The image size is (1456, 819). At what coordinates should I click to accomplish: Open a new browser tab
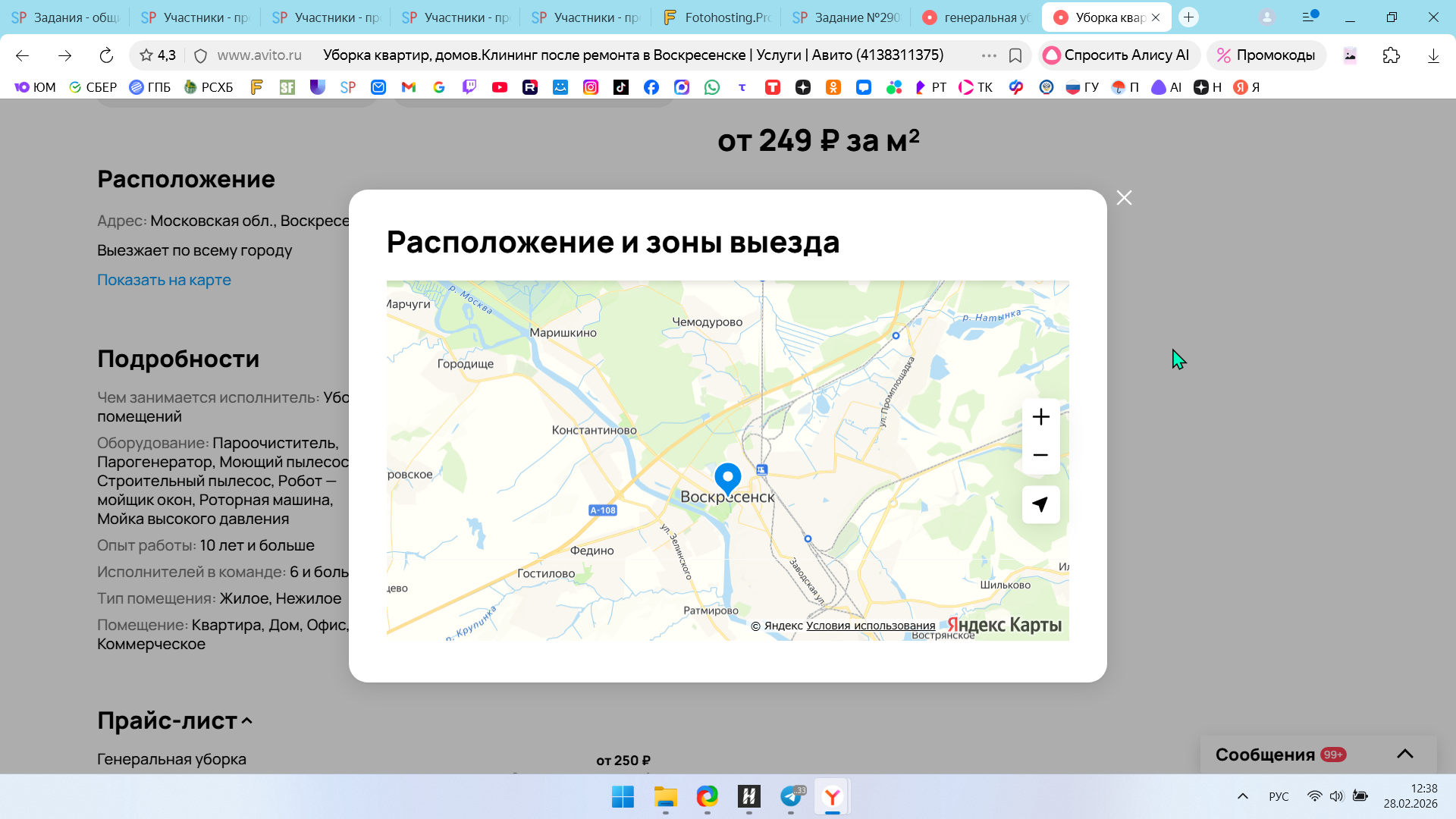pos(1188,17)
